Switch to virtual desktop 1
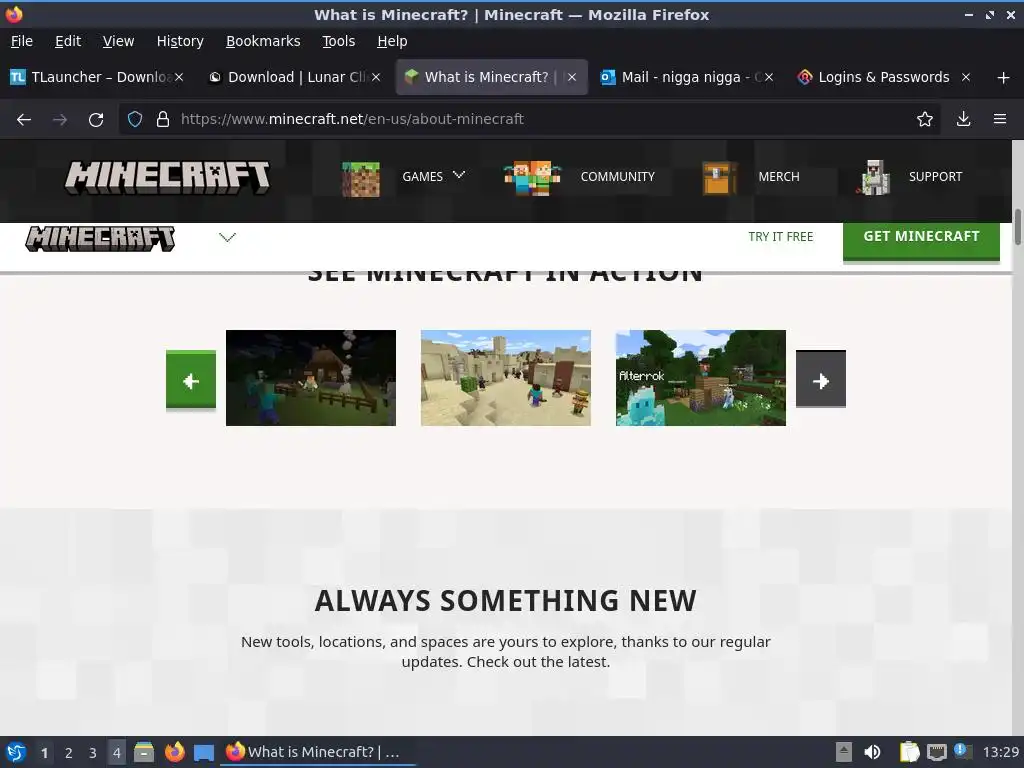The height and width of the screenshot is (768, 1024). [44, 753]
